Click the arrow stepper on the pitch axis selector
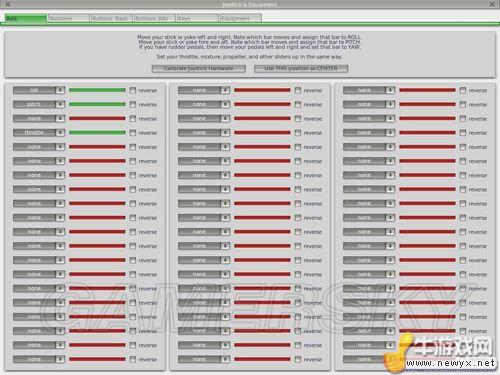Screen dimensions: 500x375 [x=60, y=104]
